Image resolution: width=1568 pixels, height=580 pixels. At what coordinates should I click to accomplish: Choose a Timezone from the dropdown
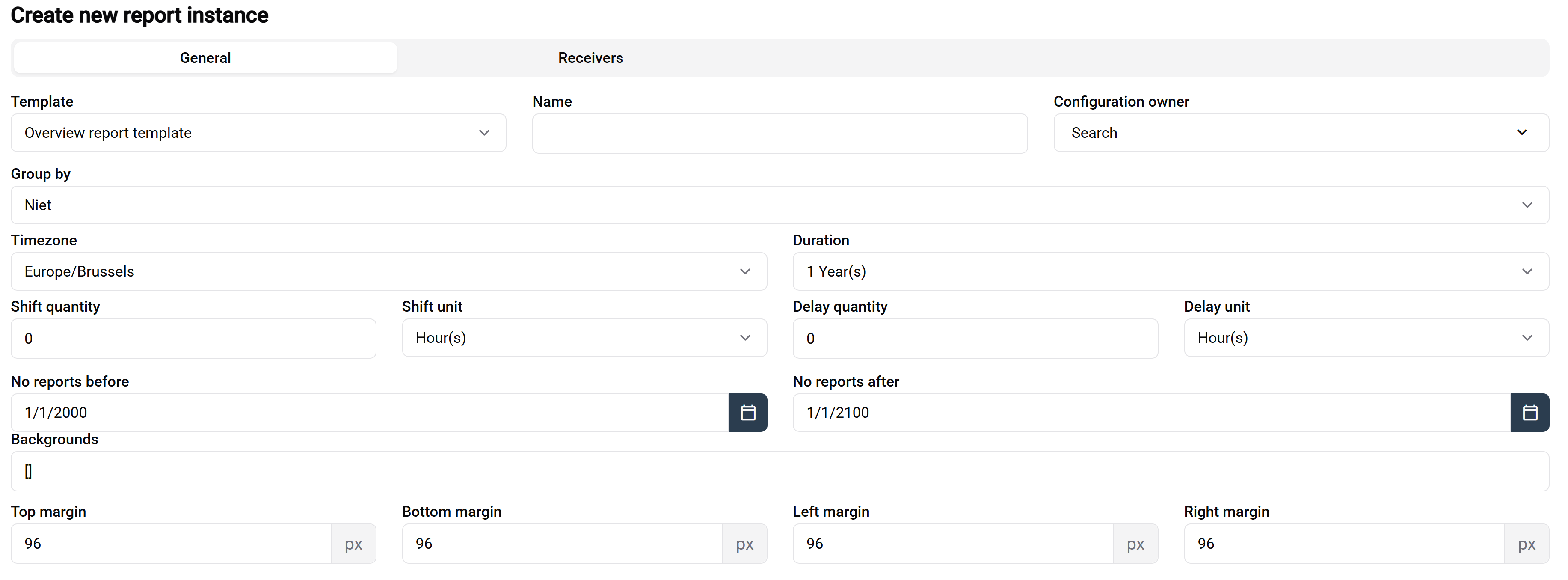pos(388,272)
